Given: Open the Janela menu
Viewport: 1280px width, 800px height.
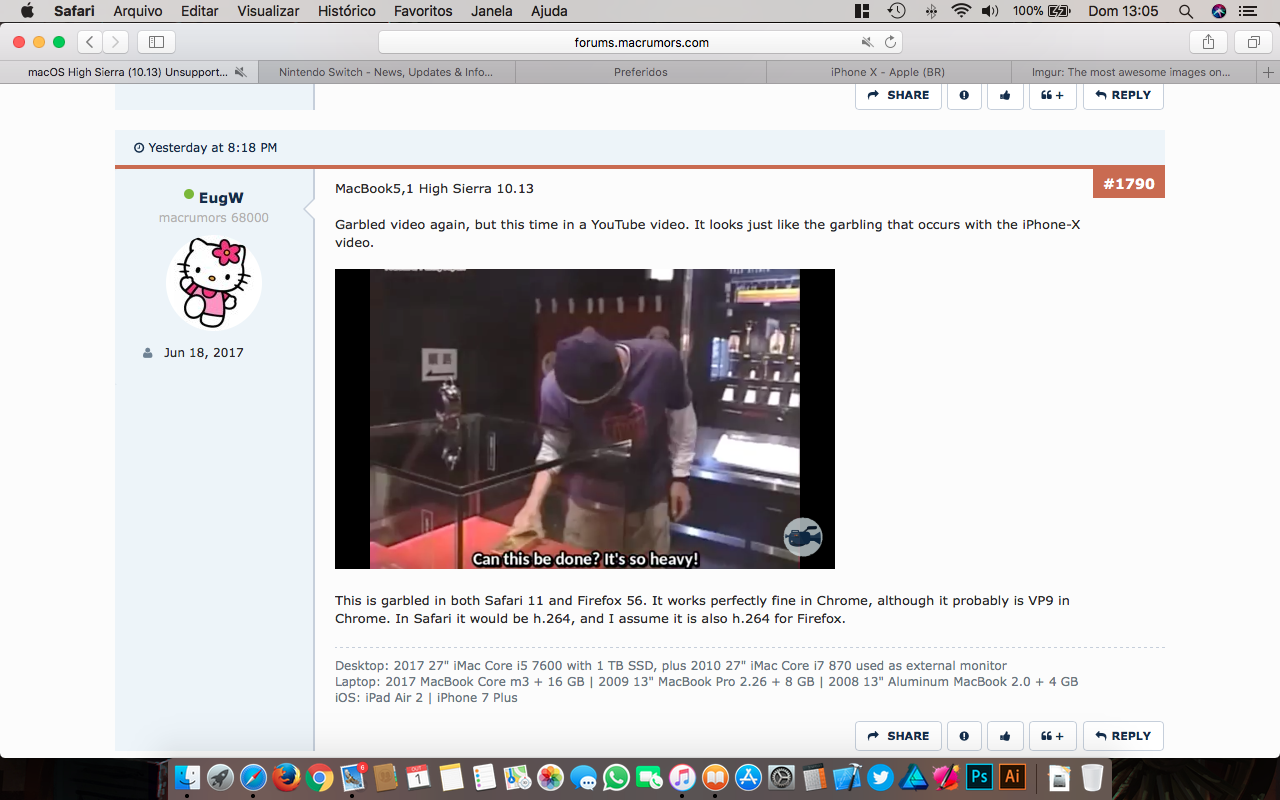Looking at the screenshot, I should pos(491,11).
